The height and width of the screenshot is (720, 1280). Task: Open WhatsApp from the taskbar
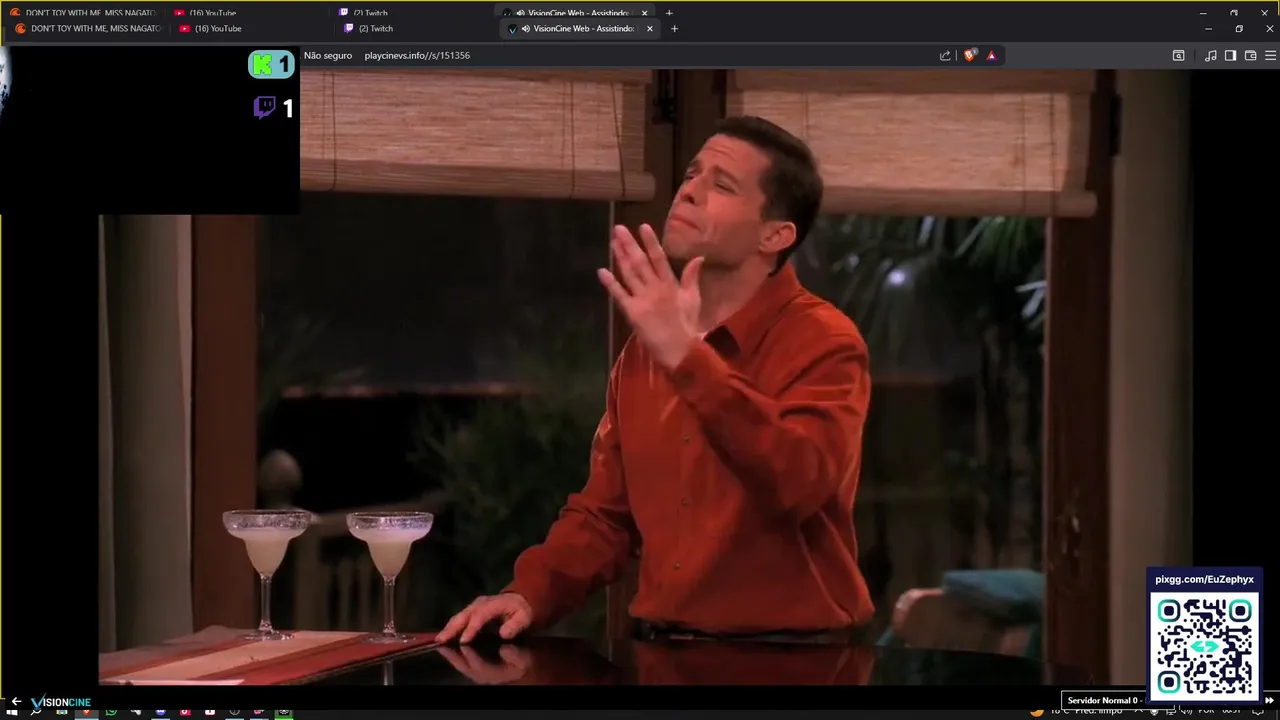click(111, 712)
